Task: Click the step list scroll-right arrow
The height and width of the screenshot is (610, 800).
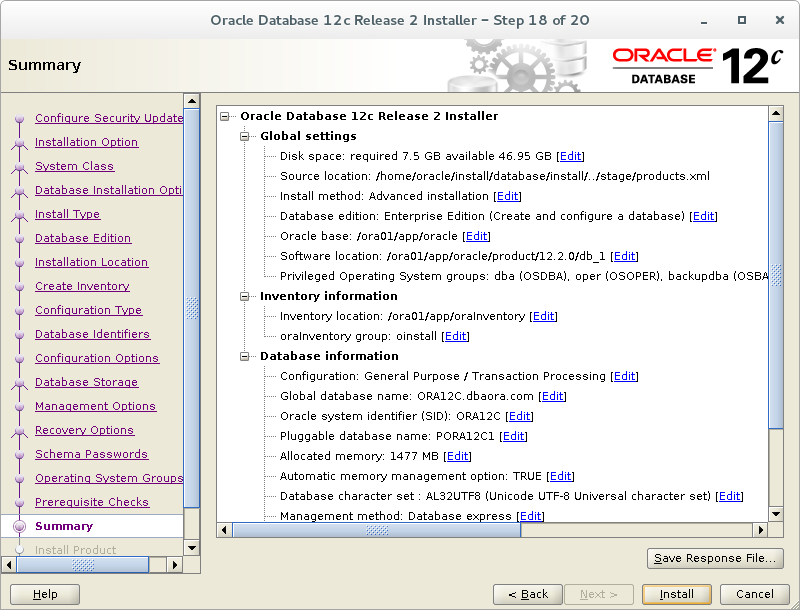Action: point(174,565)
